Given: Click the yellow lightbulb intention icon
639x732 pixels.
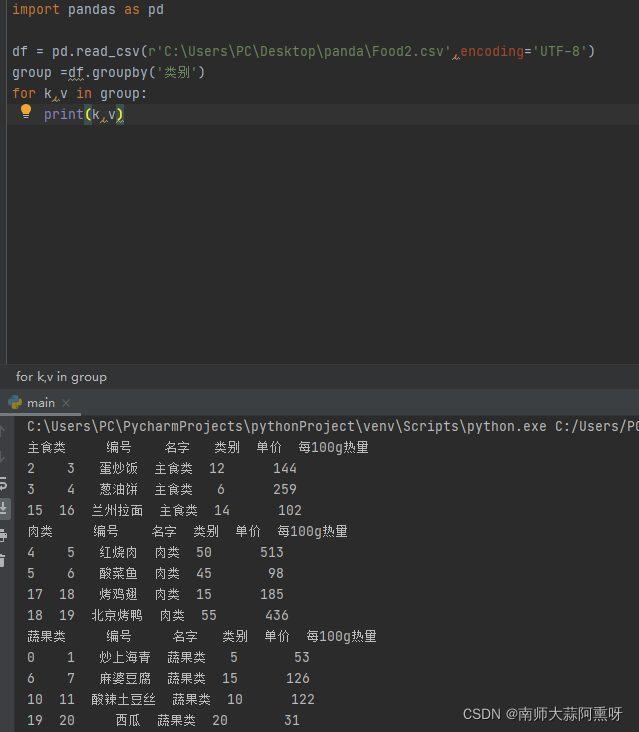Looking at the screenshot, I should [26, 112].
